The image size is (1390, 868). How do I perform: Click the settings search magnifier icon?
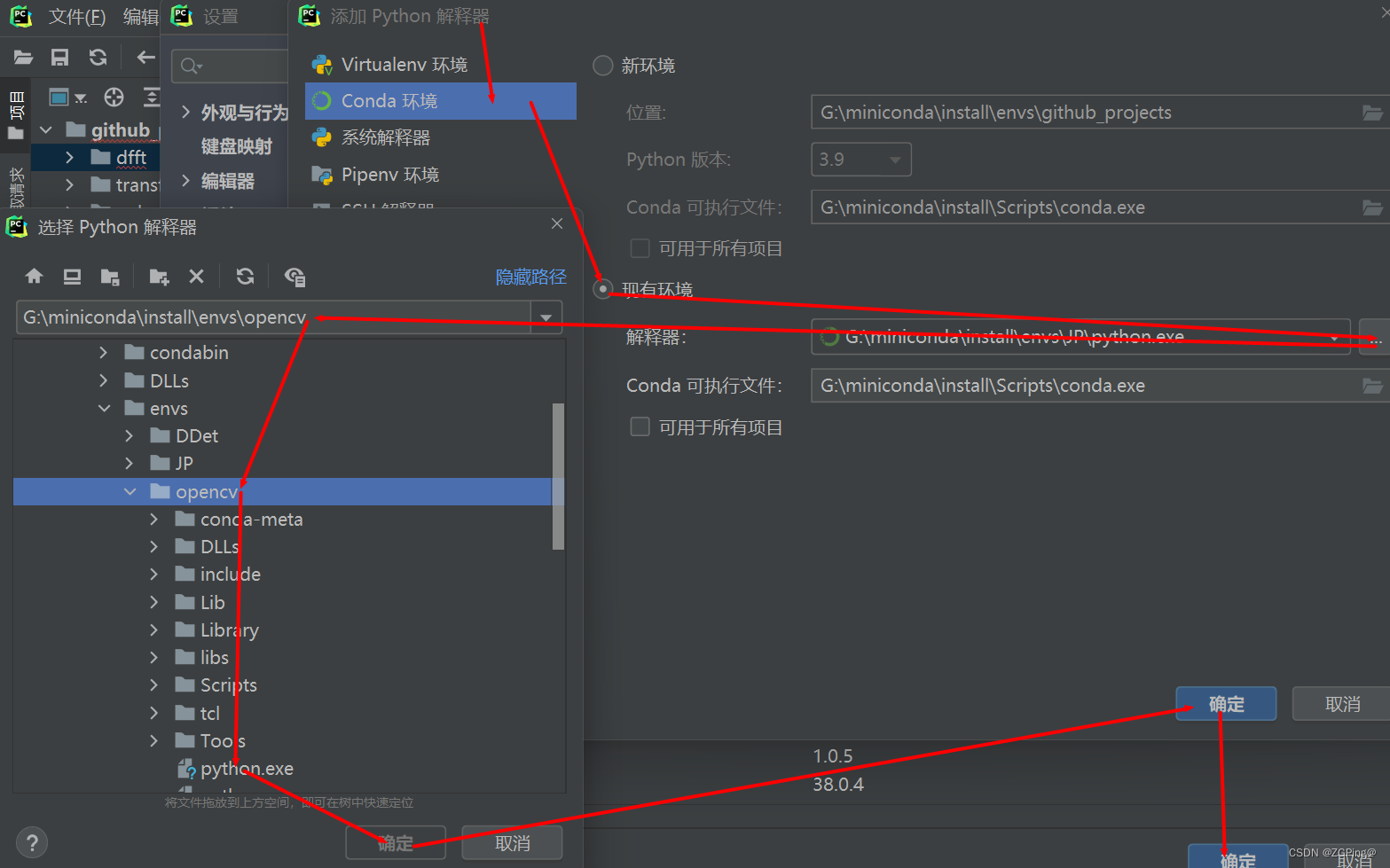tap(191, 66)
